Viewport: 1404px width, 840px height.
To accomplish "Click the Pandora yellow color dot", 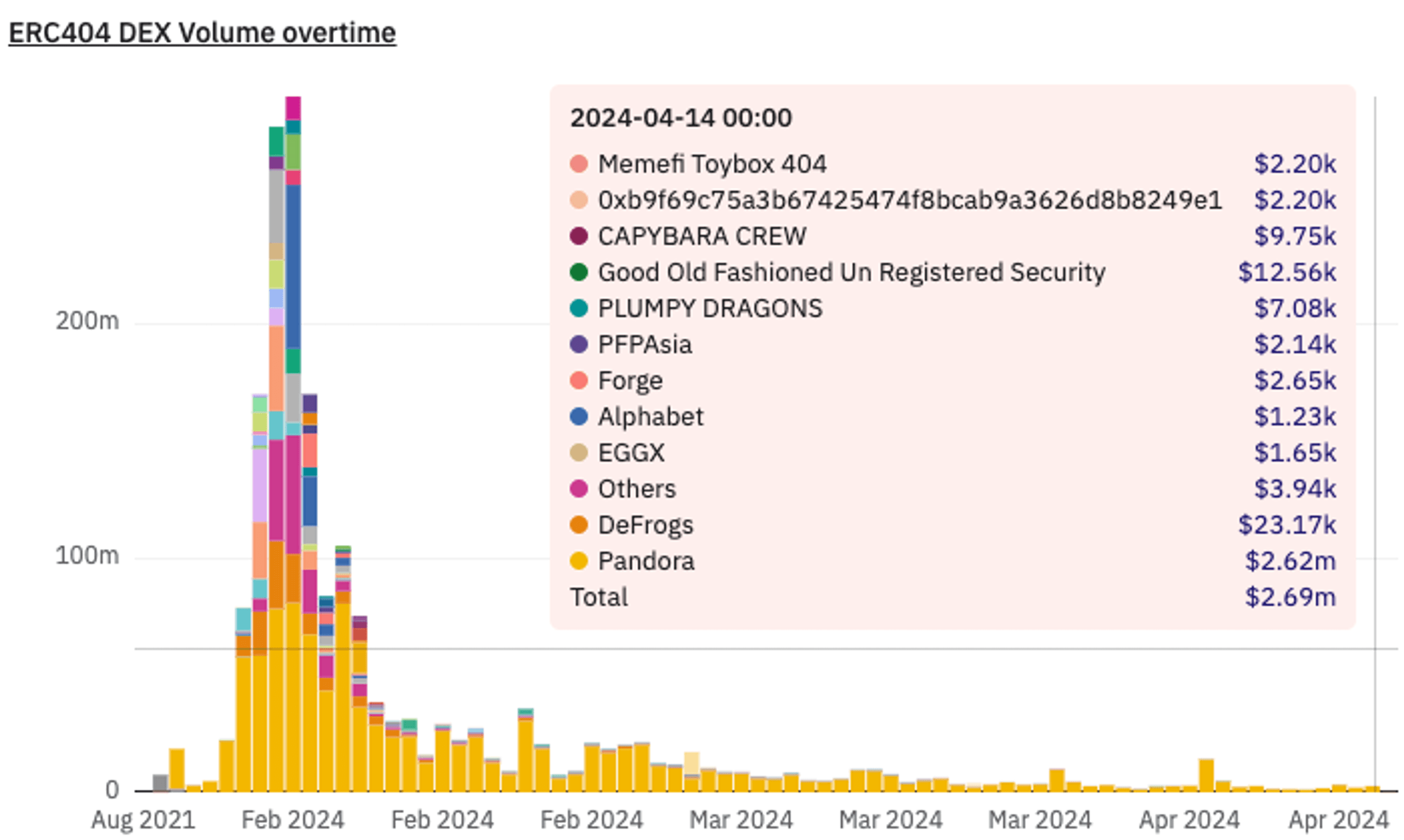I will click(579, 561).
